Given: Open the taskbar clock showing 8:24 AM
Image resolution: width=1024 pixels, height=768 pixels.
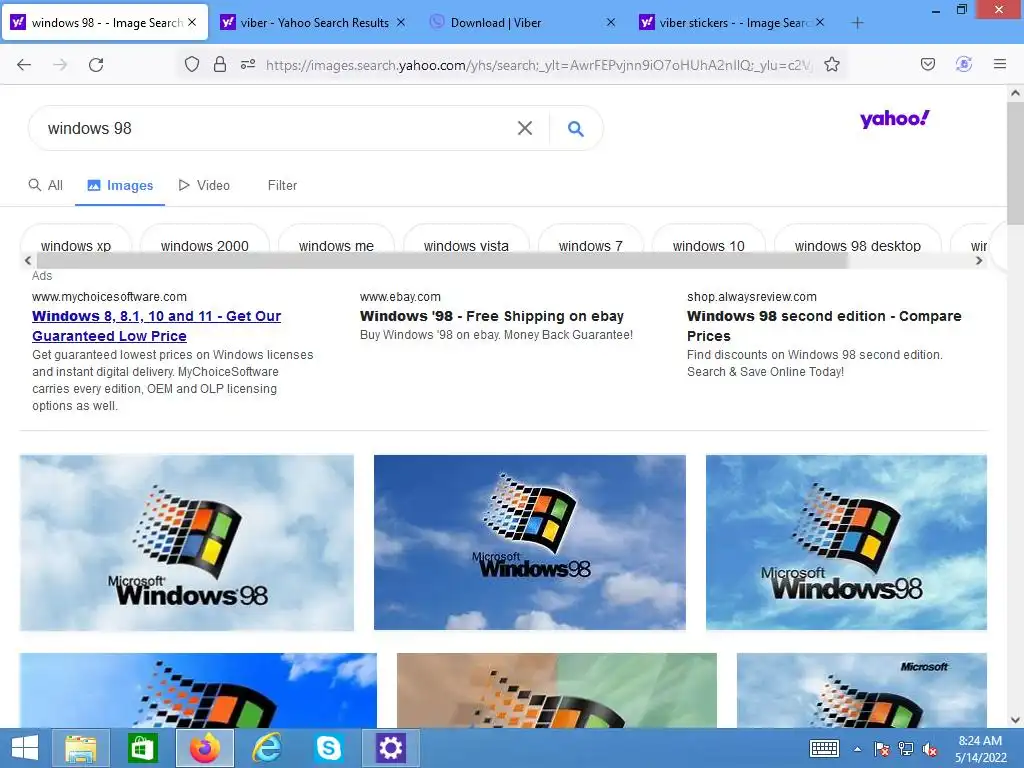Looking at the screenshot, I should coord(980,749).
